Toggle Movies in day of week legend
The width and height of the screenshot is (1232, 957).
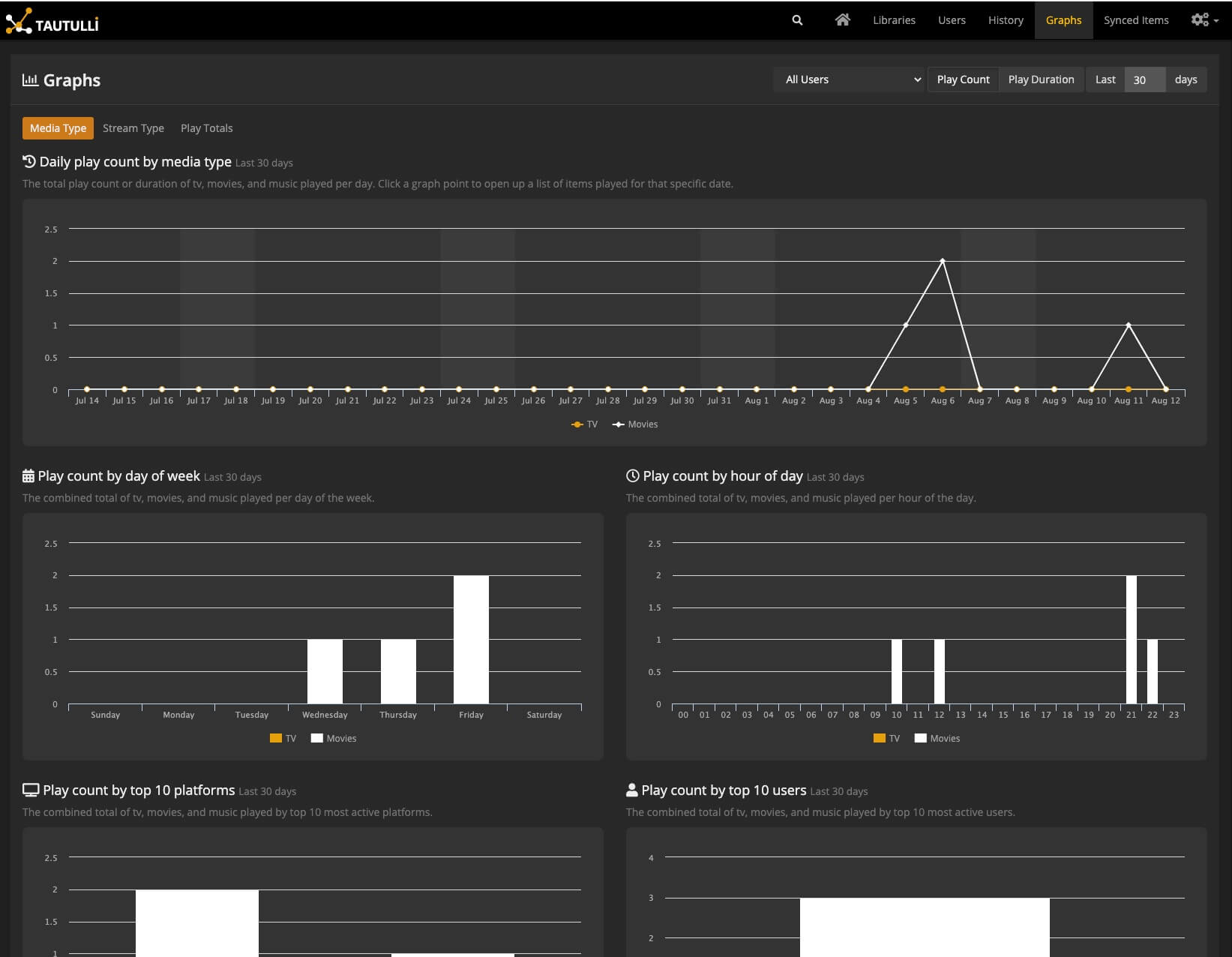tap(334, 739)
